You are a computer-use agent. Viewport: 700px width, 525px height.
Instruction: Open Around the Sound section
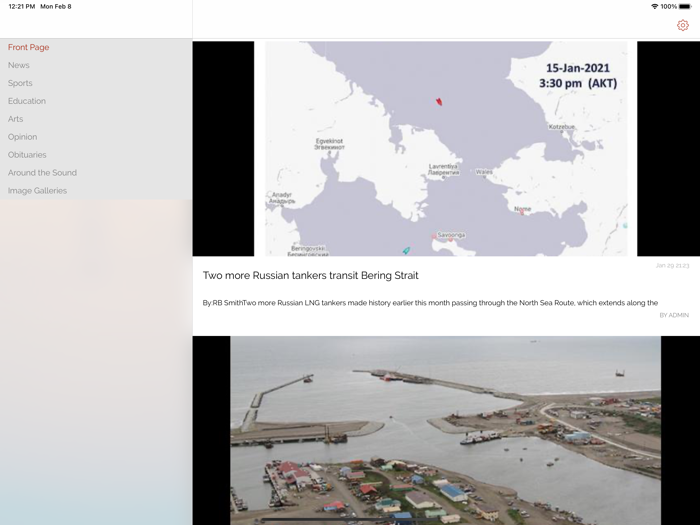[x=42, y=172]
